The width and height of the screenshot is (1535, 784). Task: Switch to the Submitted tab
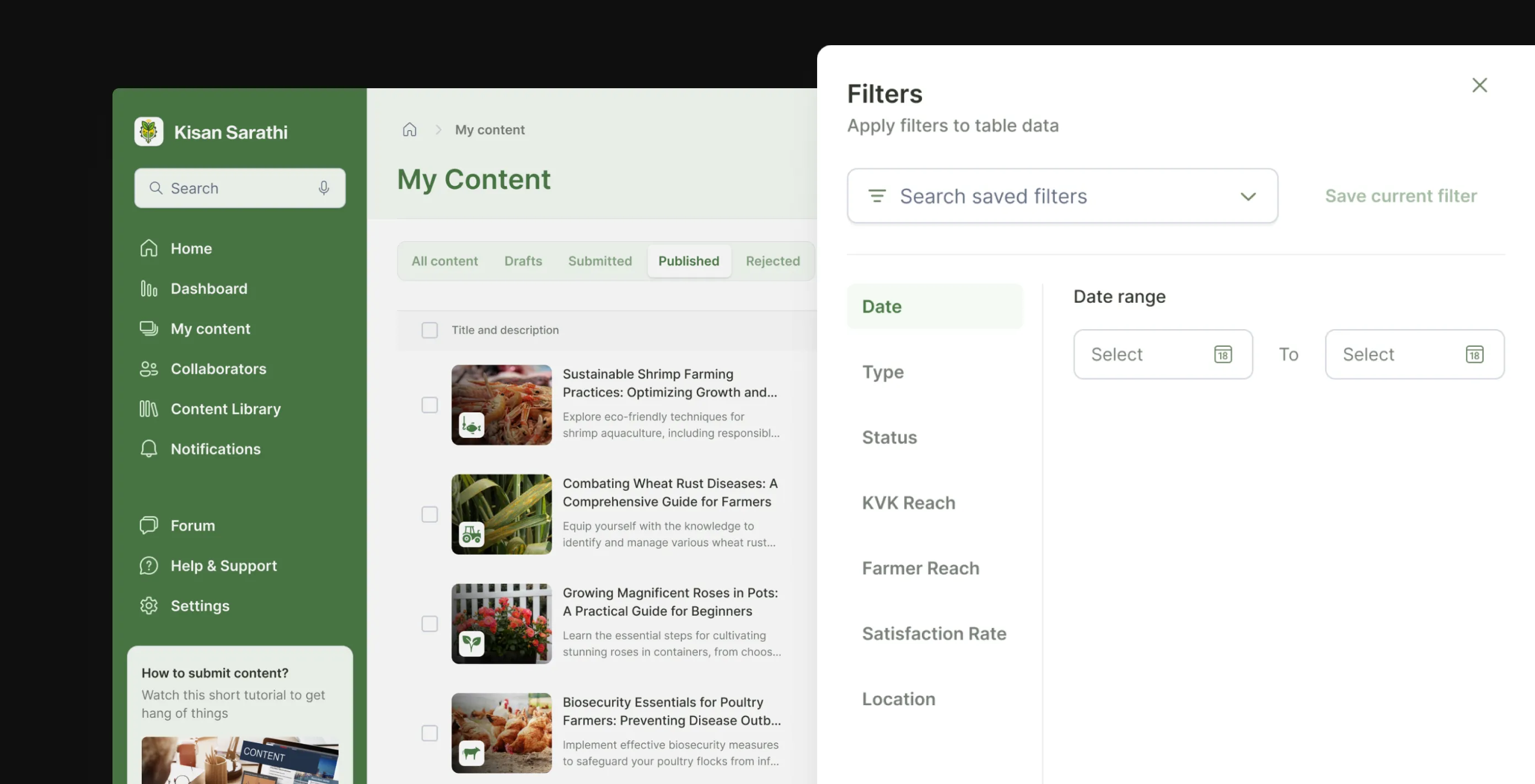tap(599, 261)
